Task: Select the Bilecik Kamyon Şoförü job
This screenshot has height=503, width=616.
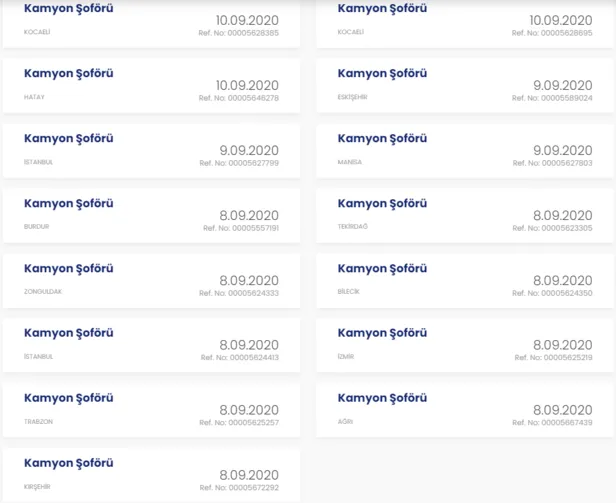Action: [382, 269]
